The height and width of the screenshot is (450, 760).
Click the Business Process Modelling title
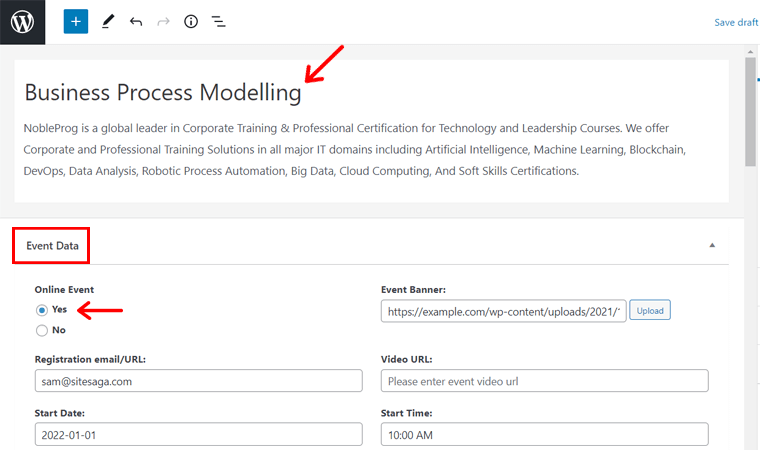coord(162,93)
